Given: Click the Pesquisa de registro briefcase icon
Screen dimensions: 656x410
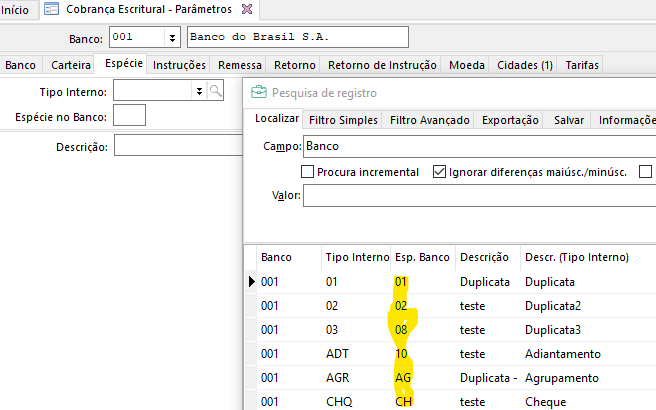Looking at the screenshot, I should pos(259,93).
